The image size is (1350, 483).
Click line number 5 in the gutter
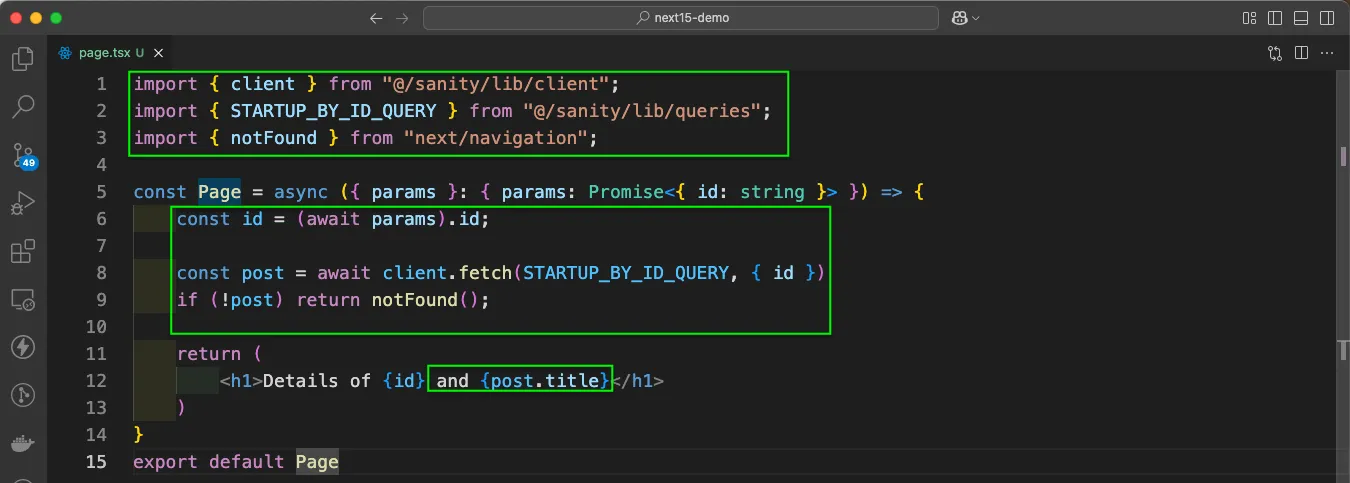(x=101, y=192)
